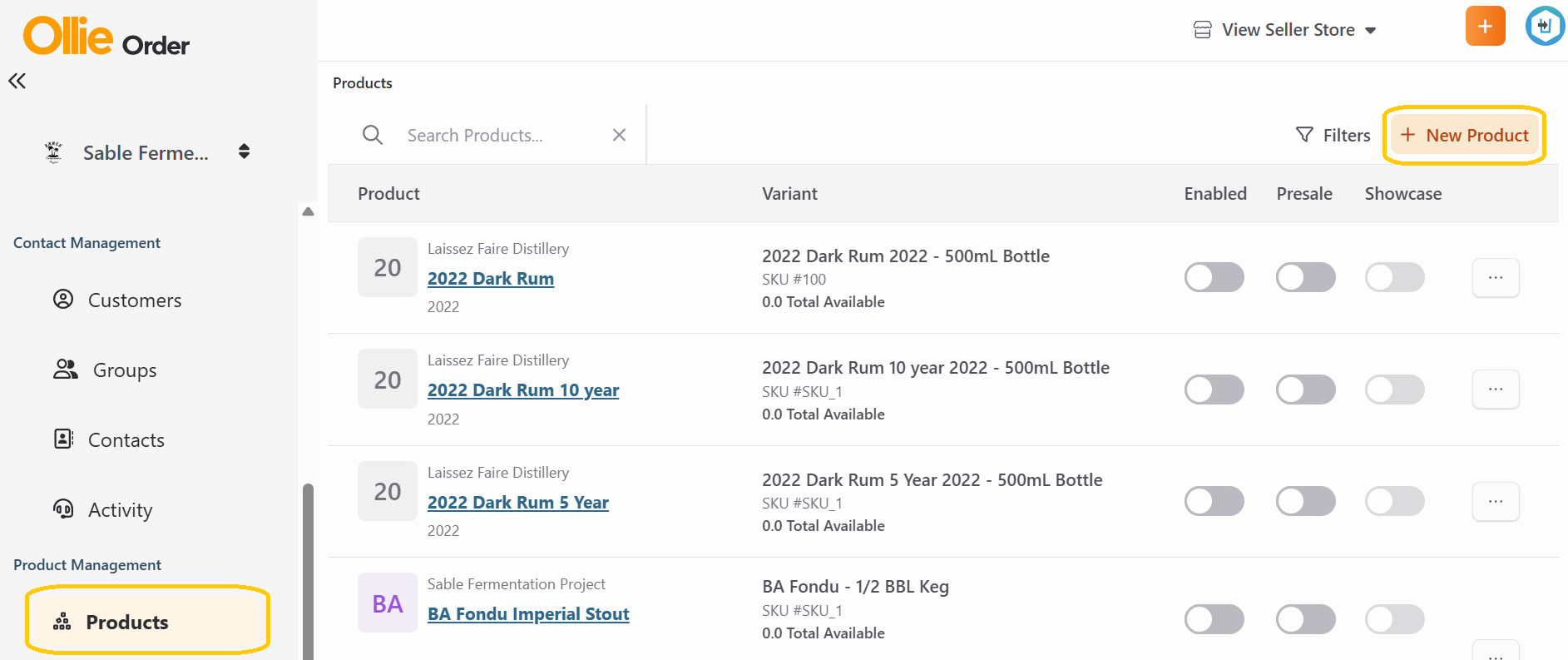
Task: Open the Sable Ferme... account switcher
Action: 147,152
